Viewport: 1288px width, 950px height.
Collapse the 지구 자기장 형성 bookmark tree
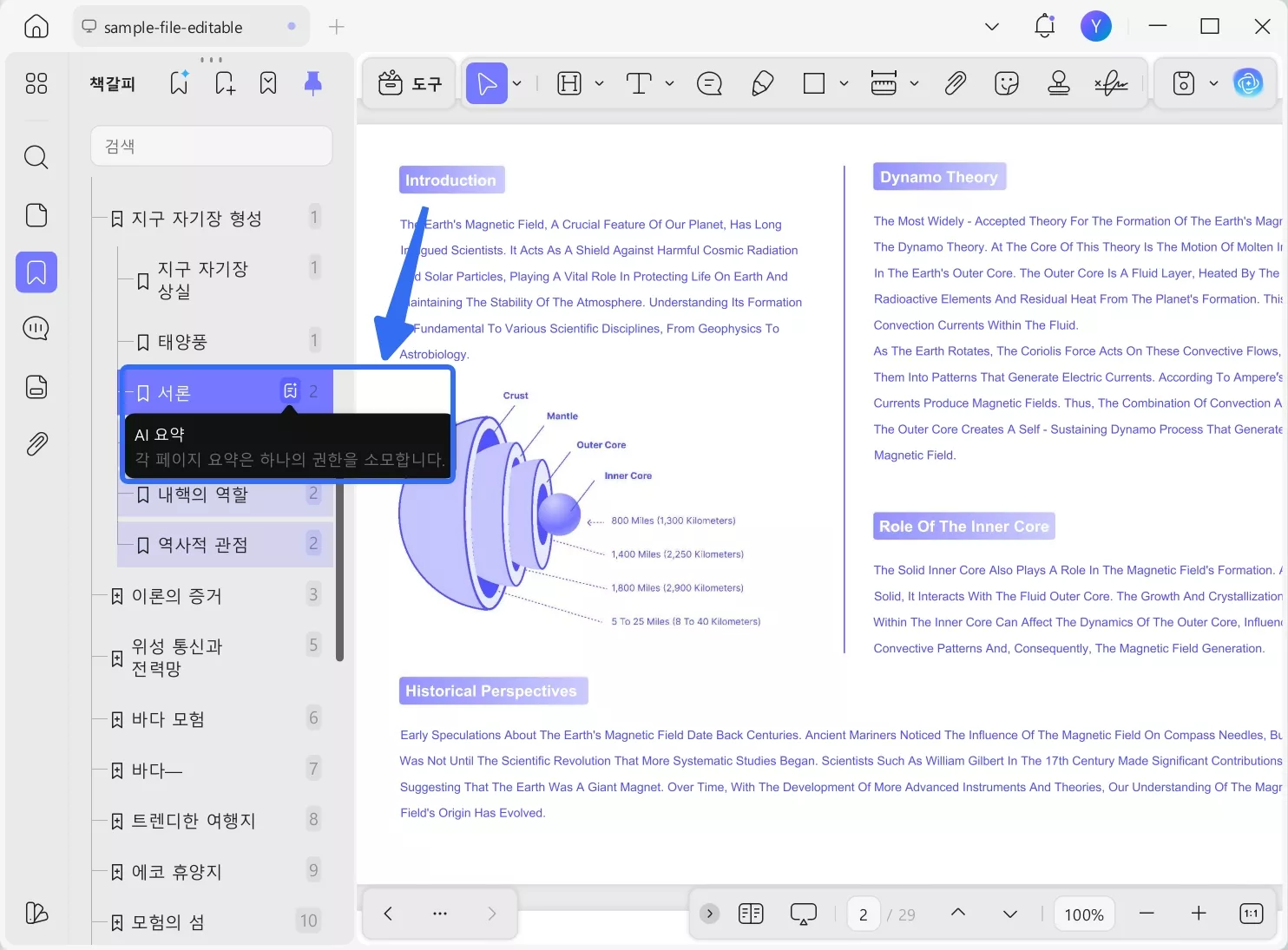tap(117, 219)
